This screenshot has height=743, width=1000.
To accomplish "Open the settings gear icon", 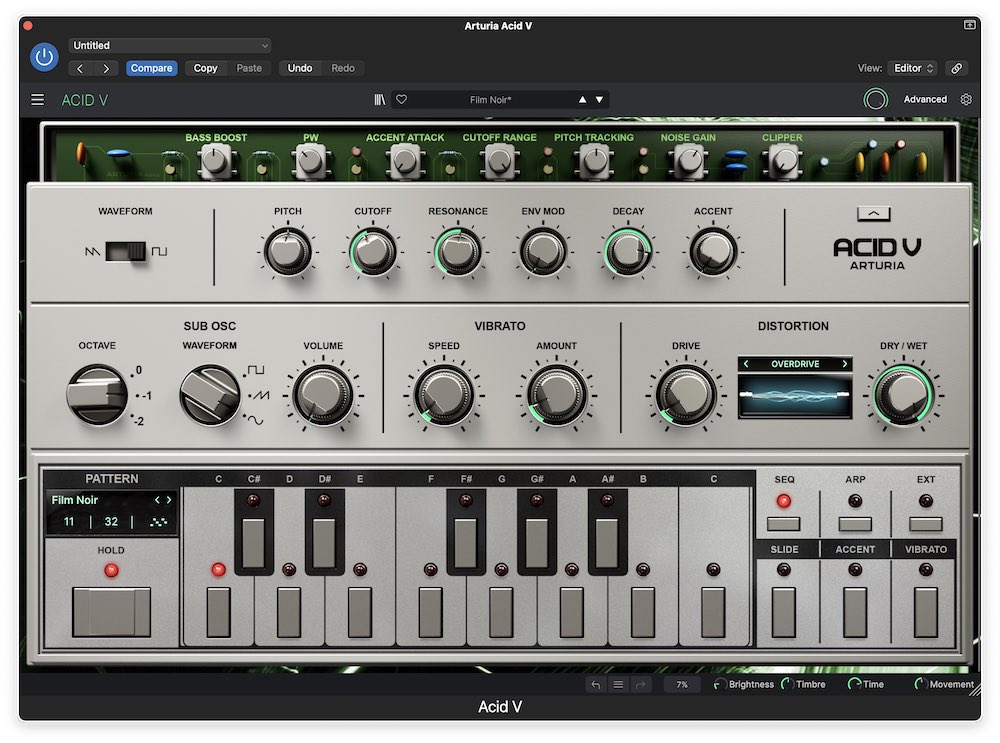I will coord(966,99).
